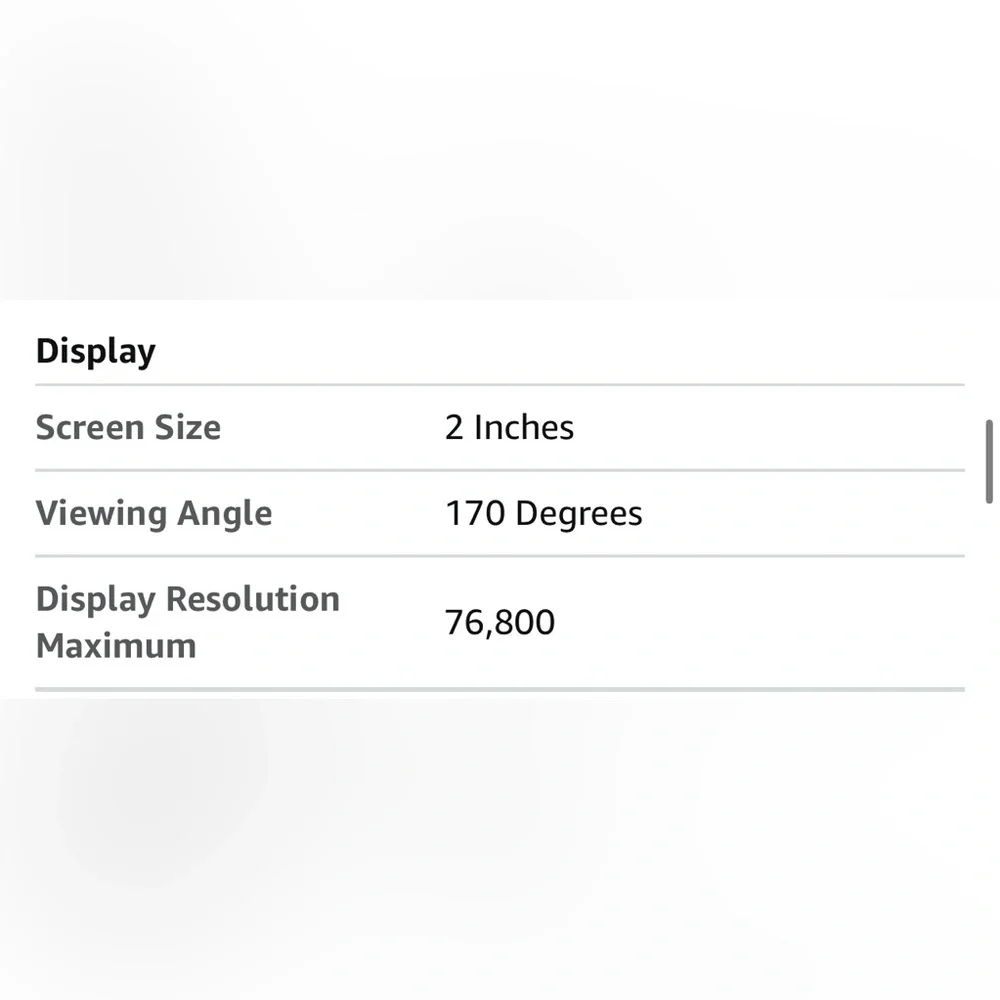1000x1000 pixels.
Task: Select the Viewing Angle label
Action: (x=154, y=514)
